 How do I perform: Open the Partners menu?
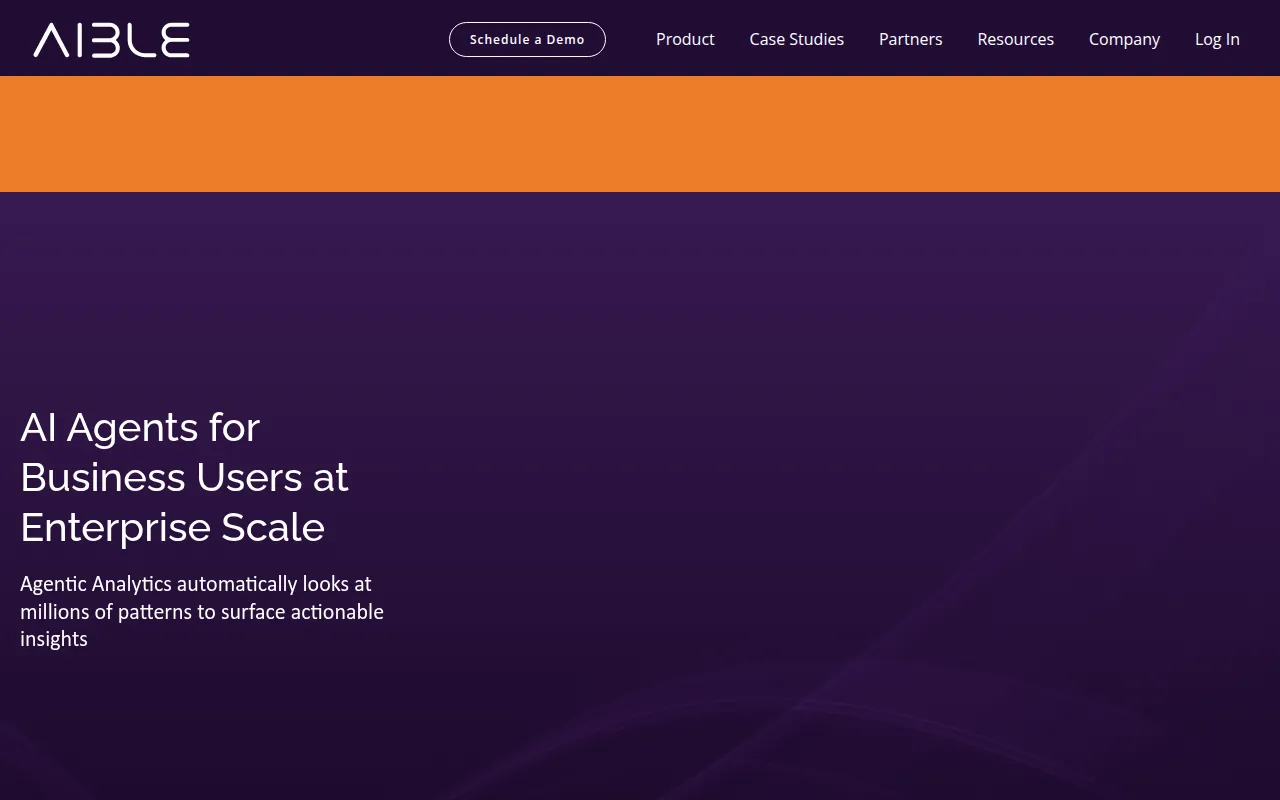pyautogui.click(x=911, y=39)
